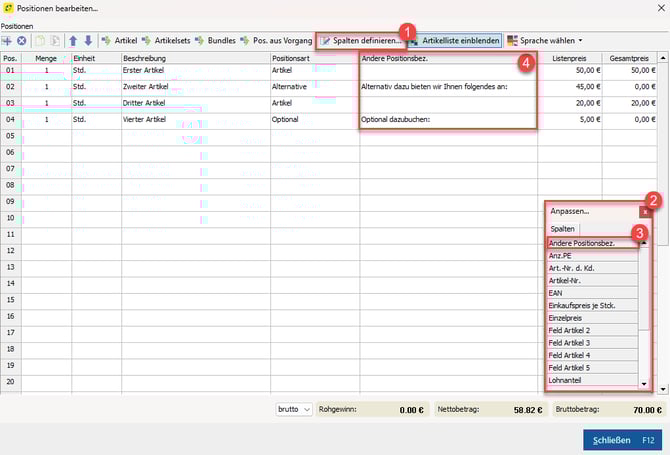
Task: Open the brutto combo box
Action: 294,409
